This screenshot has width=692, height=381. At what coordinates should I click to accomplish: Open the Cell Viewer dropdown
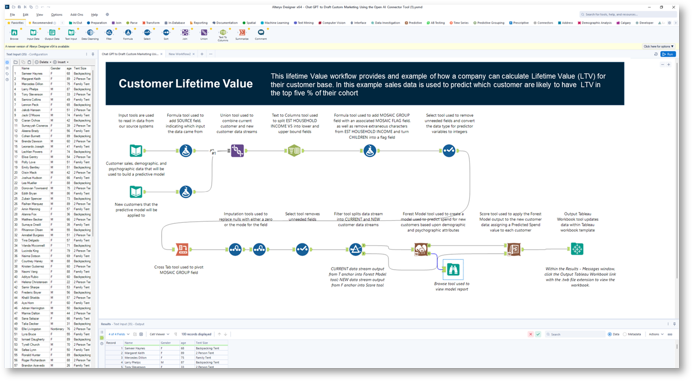pyautogui.click(x=159, y=334)
